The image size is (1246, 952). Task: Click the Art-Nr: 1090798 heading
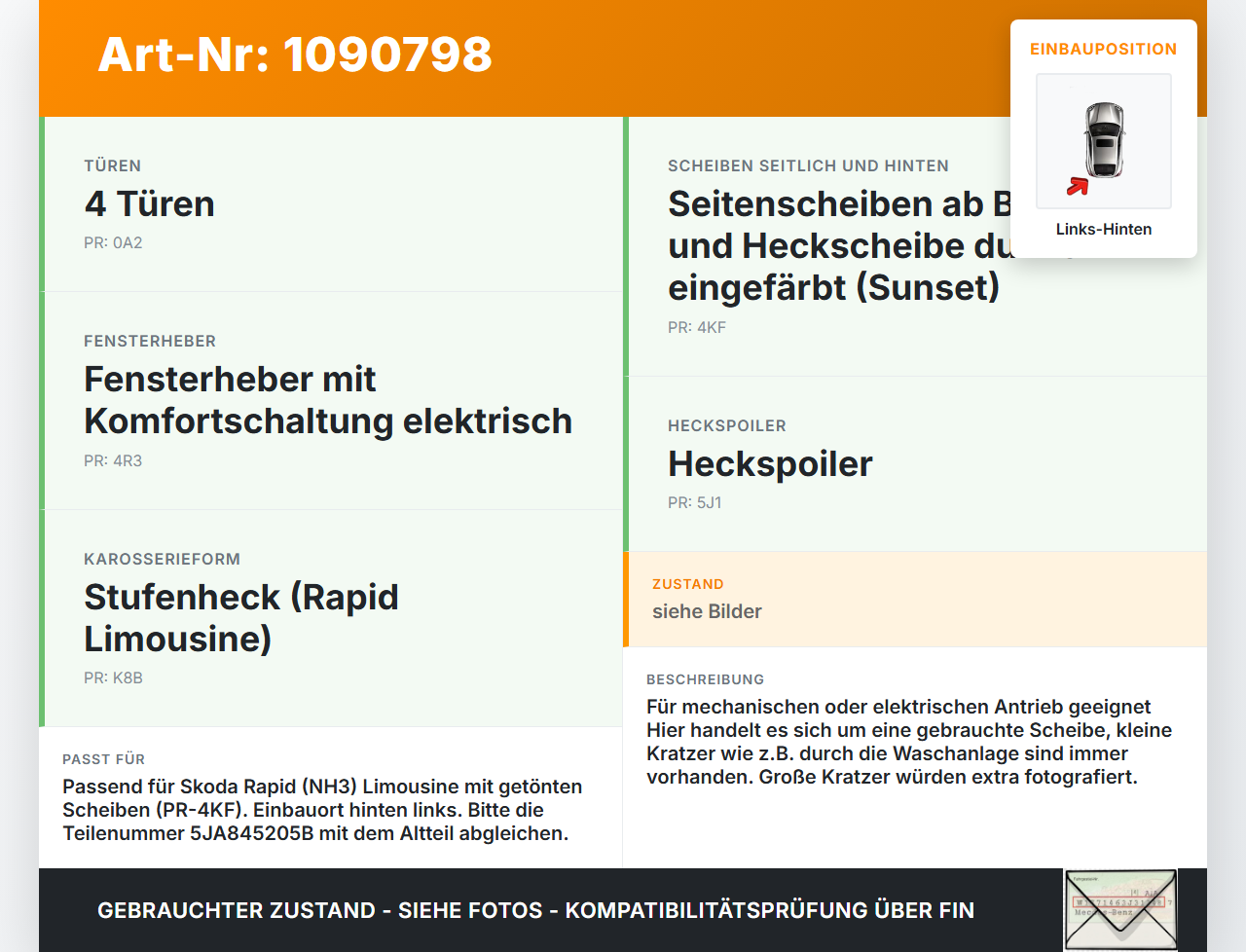[295, 55]
